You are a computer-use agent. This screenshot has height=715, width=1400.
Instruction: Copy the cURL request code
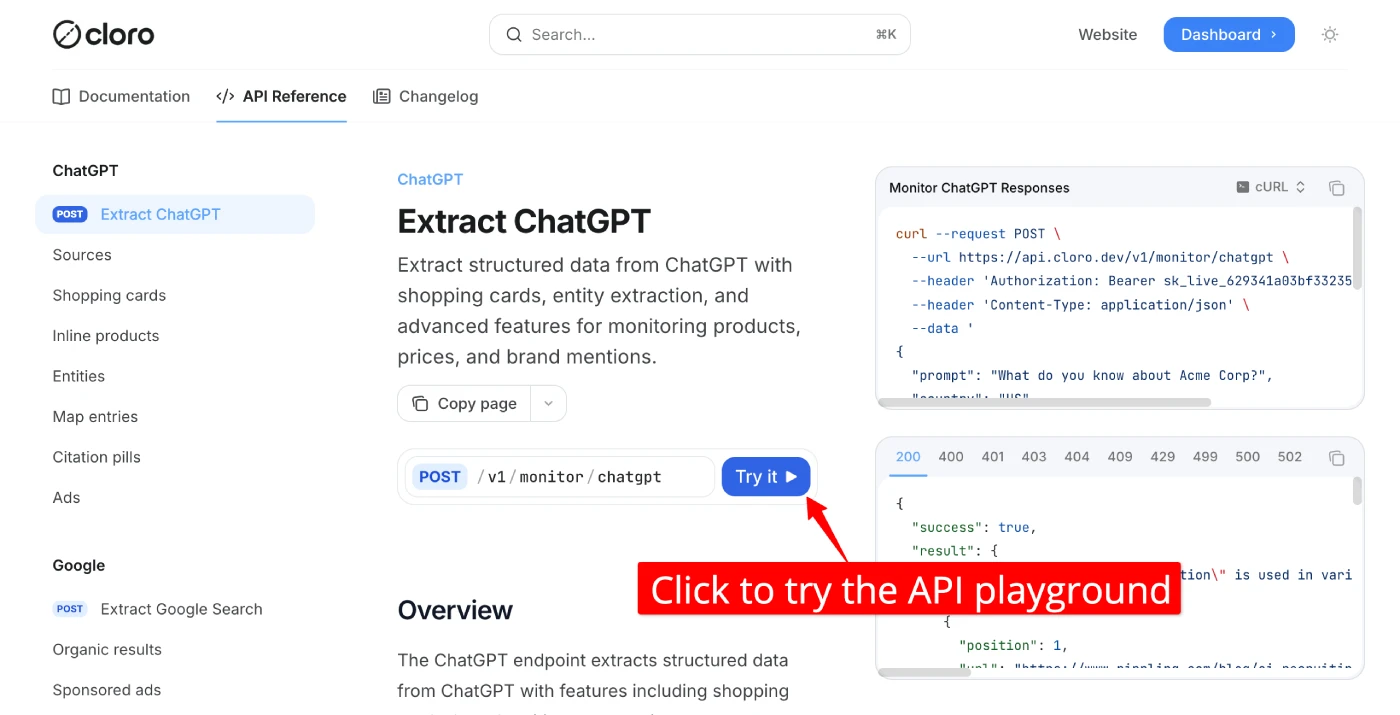[x=1336, y=188]
